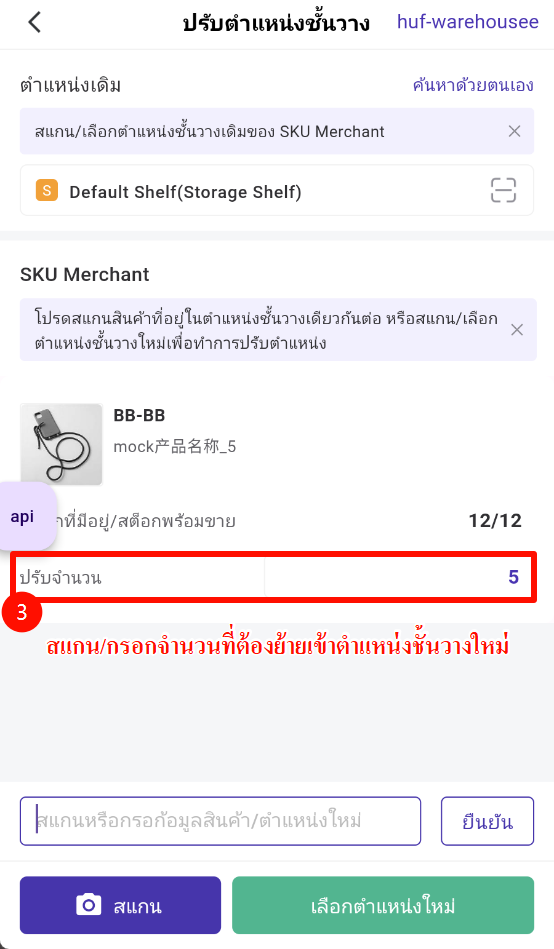Image resolution: width=554 pixels, height=949 pixels.
Task: Choose เลือกตำแหน่งใหม่ green button
Action: 383,905
